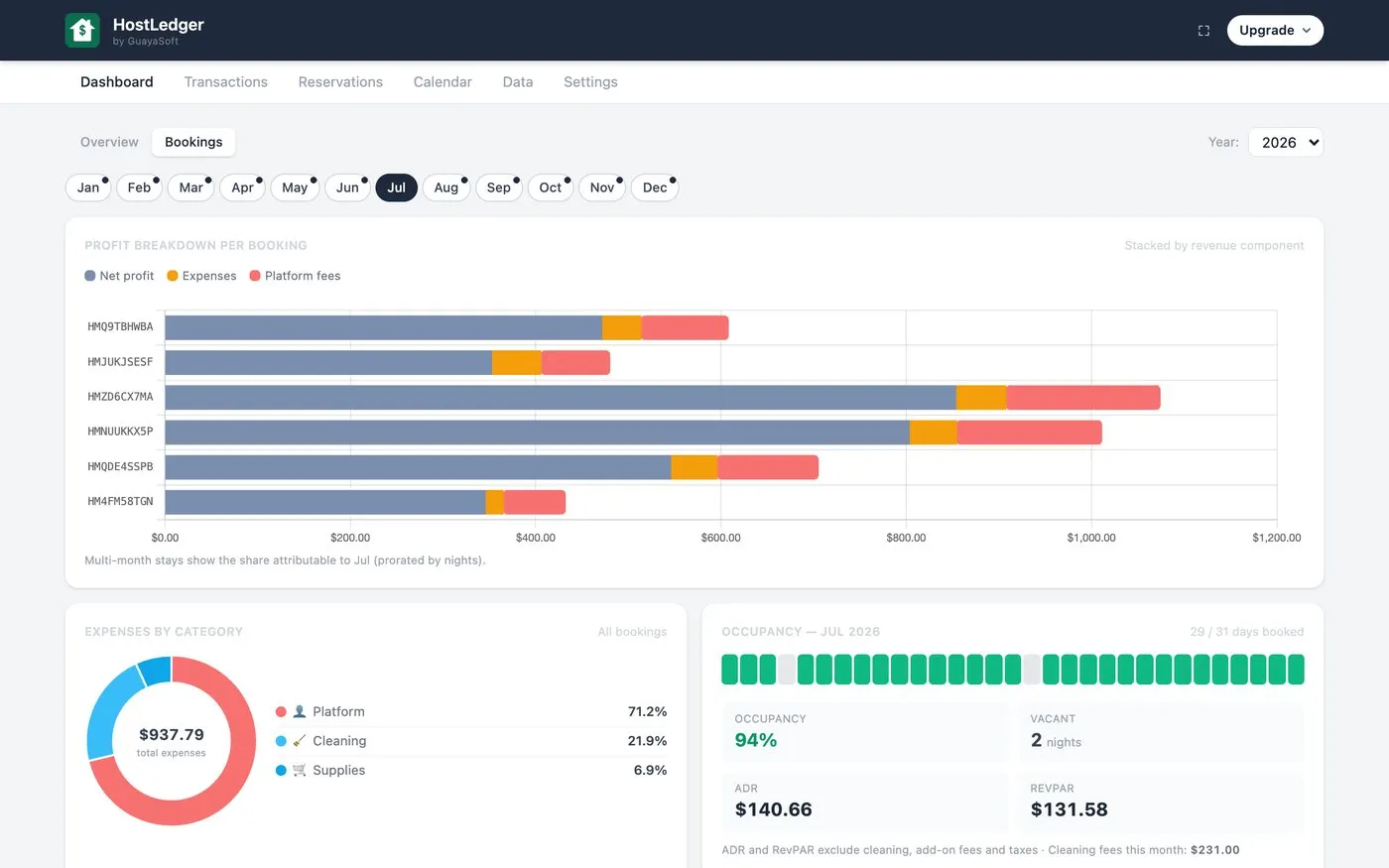This screenshot has height=868, width=1389.
Task: Click the $140.66 ADR value
Action: (774, 809)
